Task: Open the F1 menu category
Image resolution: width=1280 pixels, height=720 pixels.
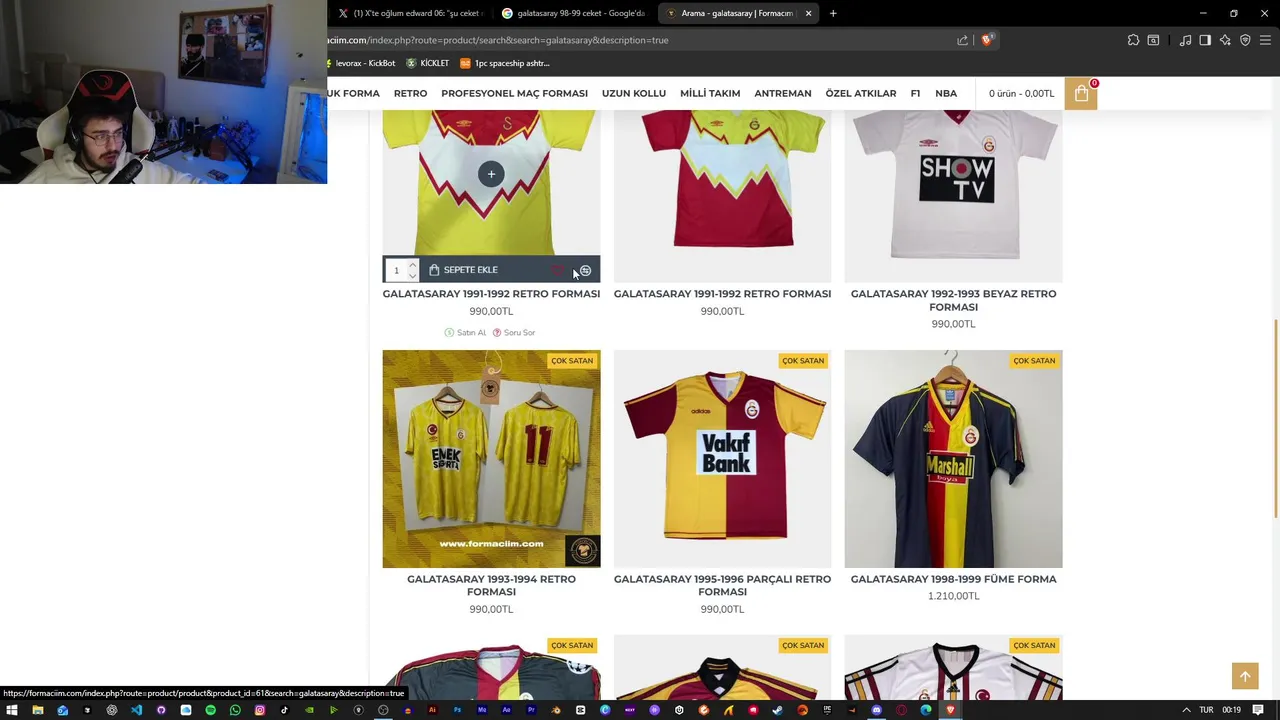Action: 915,93
